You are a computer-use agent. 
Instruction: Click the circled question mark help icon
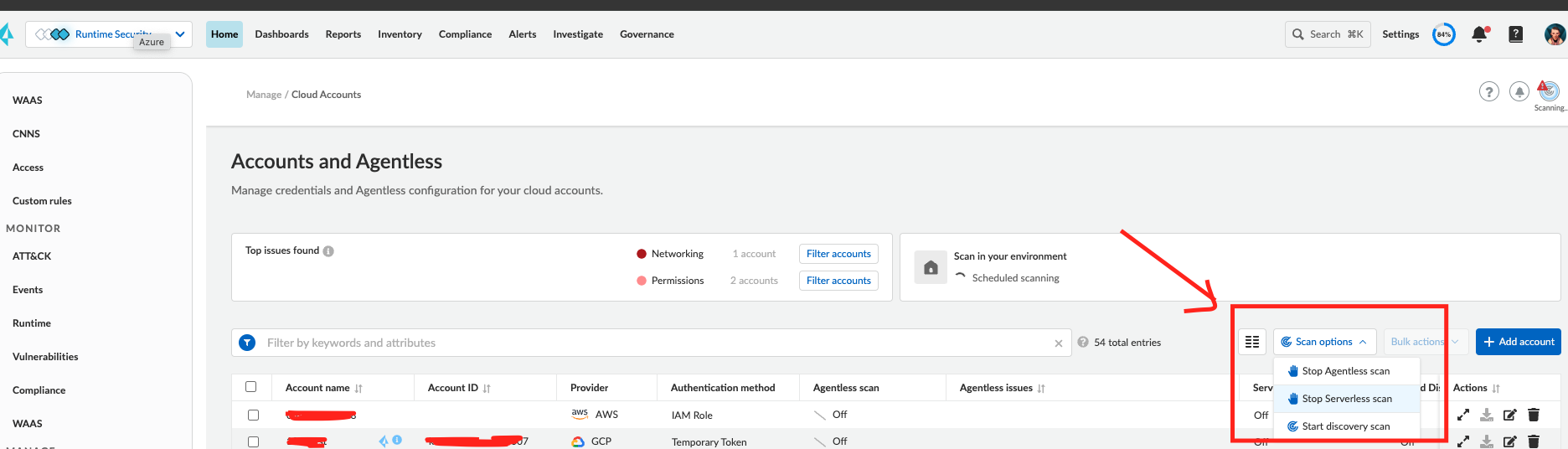tap(1488, 92)
